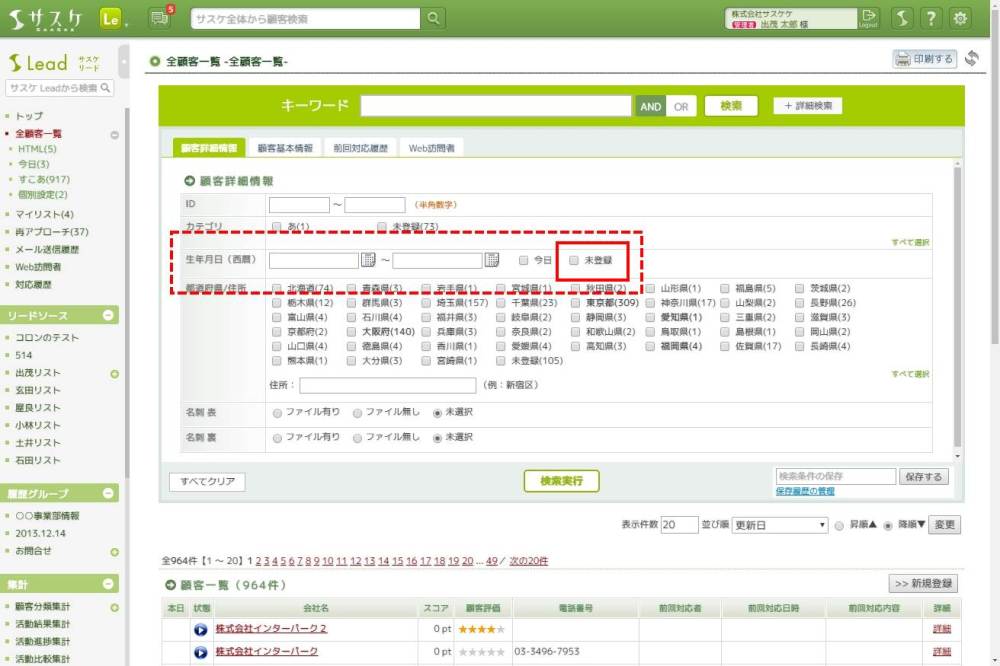
Task: Click the magnifier icon in top search bar
Action: point(433,19)
